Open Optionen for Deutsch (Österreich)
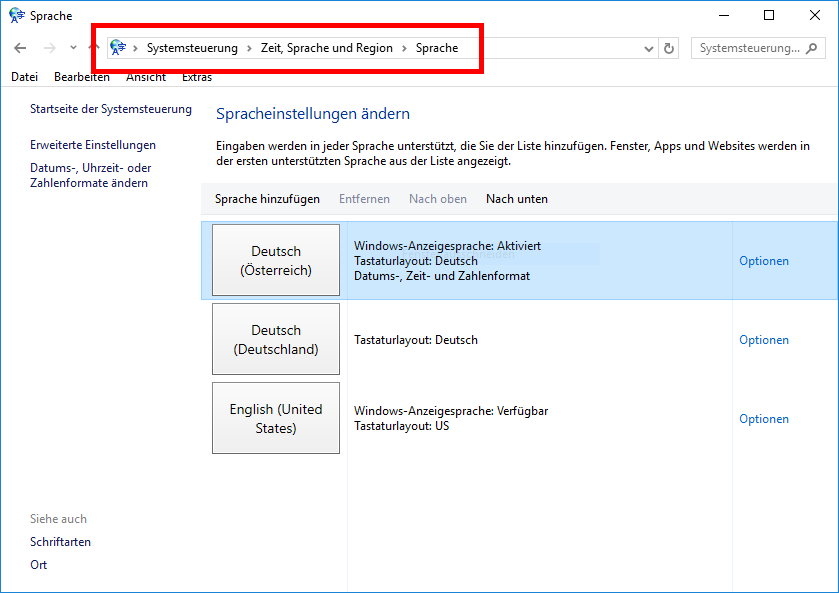This screenshot has height=593, width=839. [x=763, y=260]
